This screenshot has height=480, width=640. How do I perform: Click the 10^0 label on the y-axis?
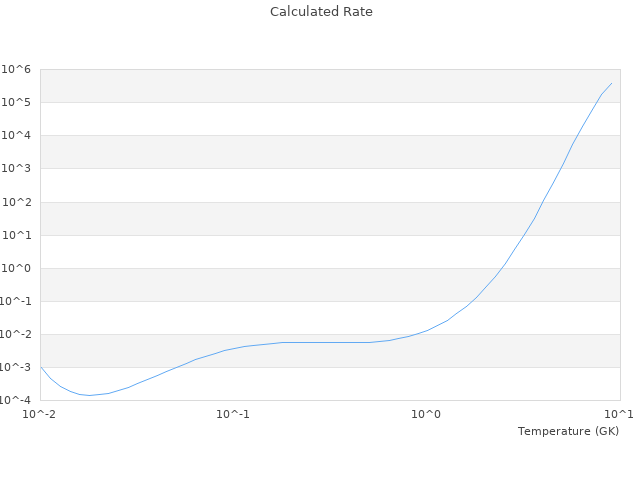click(17, 268)
